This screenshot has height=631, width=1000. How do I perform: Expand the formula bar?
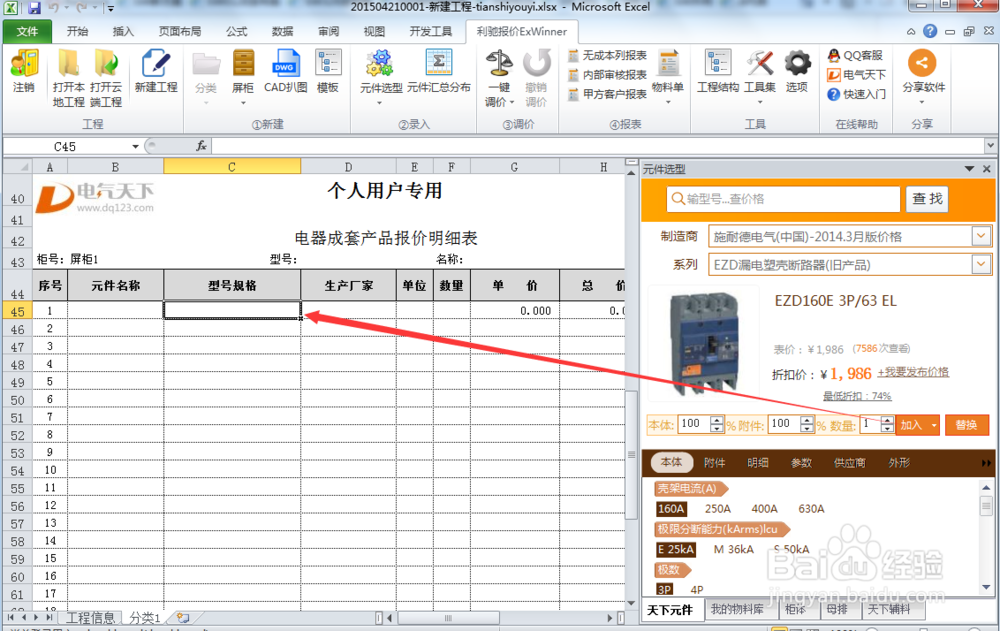(x=990, y=146)
